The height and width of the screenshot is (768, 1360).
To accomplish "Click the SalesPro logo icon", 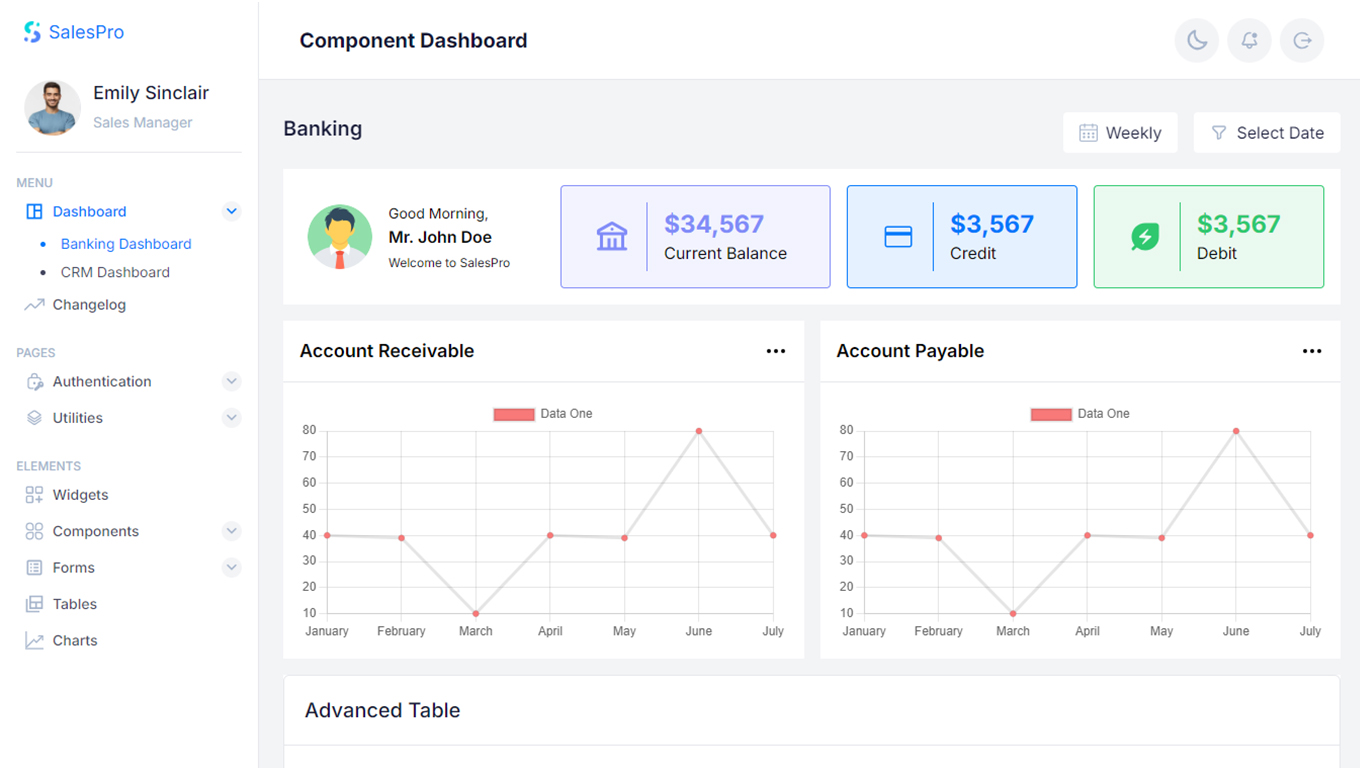I will coord(33,32).
